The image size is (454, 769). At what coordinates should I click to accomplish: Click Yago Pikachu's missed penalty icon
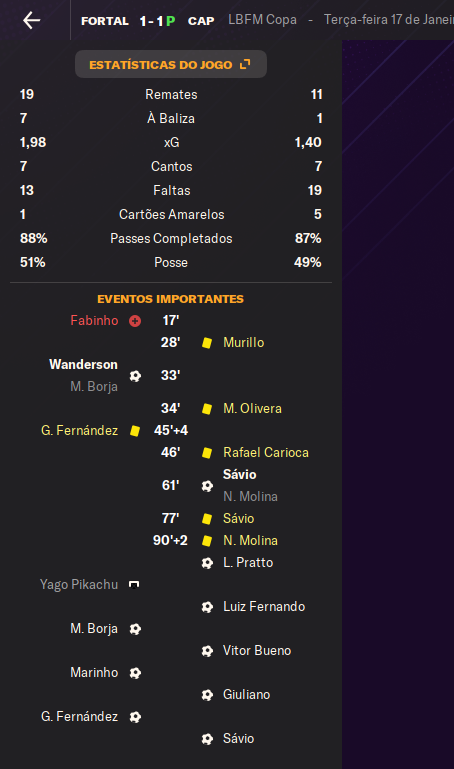[134, 585]
